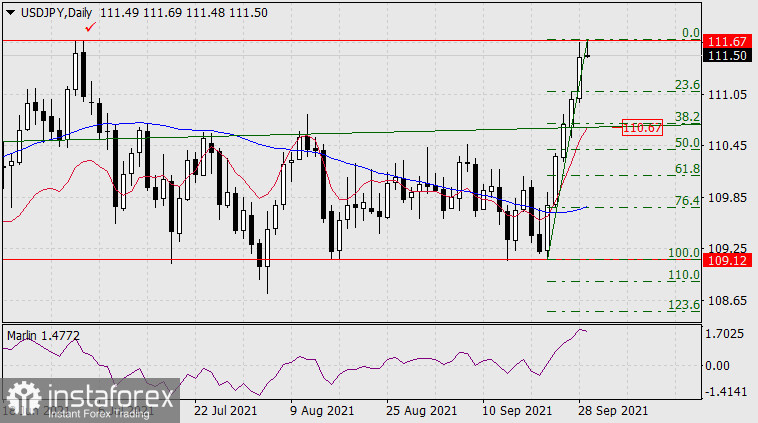This screenshot has height=423, width=758.
Task: Select the 38.2 Fibonacci level label
Action: click(x=686, y=117)
